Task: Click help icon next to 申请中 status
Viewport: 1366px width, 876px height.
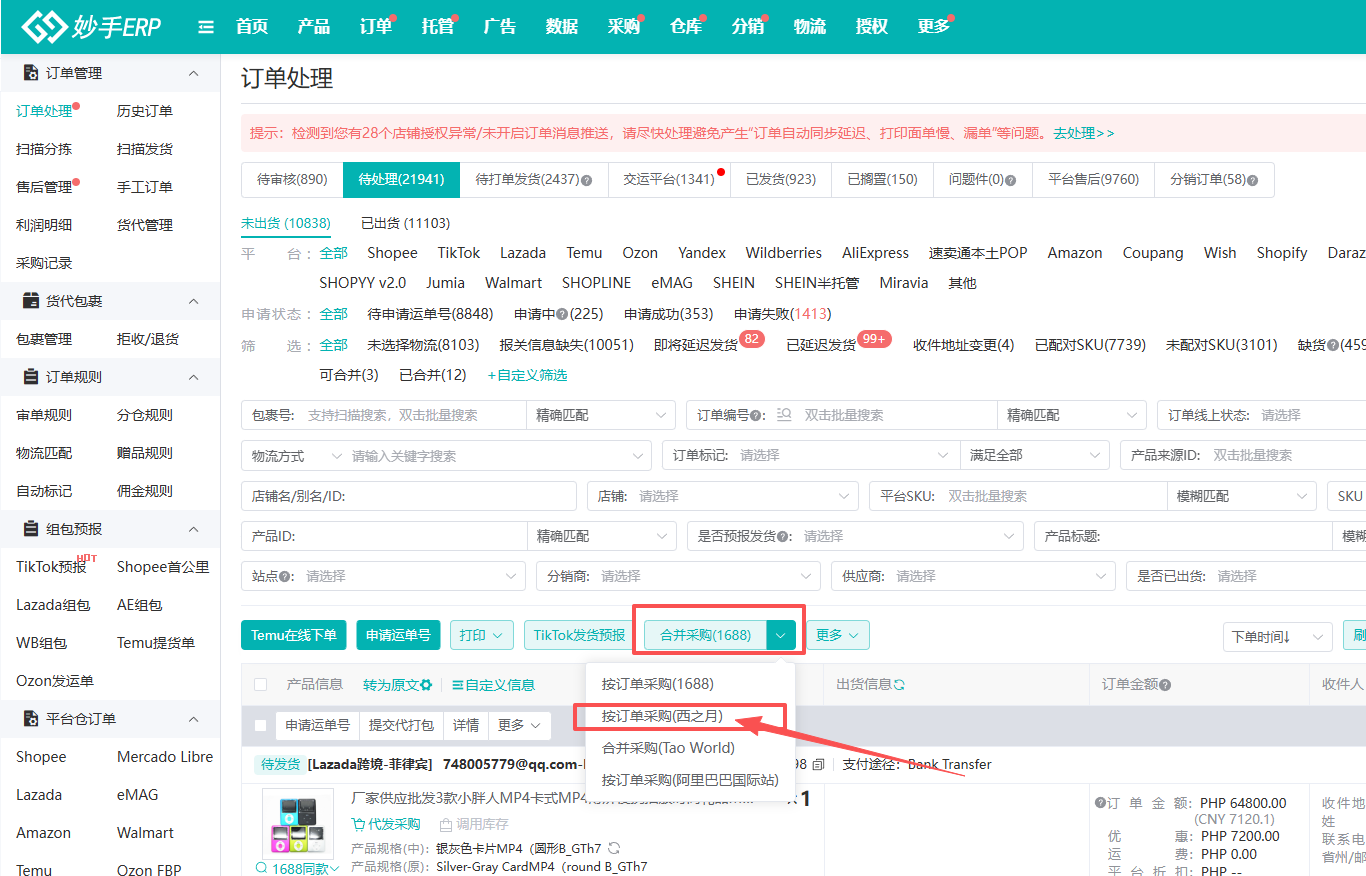Action: [x=562, y=314]
